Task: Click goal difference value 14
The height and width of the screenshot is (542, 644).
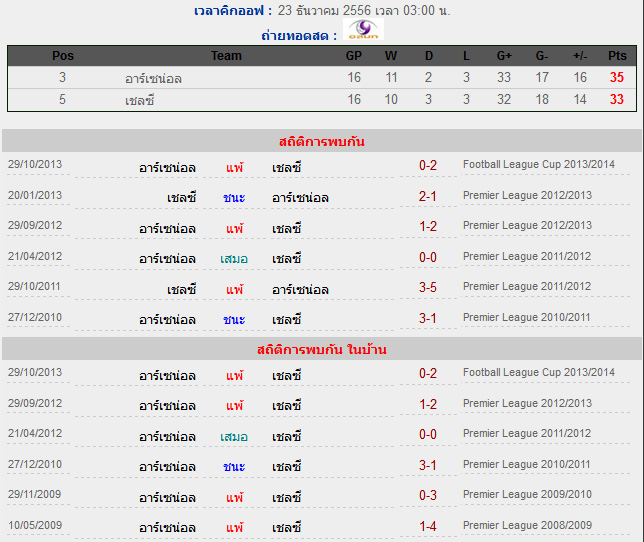Action: click(x=580, y=99)
